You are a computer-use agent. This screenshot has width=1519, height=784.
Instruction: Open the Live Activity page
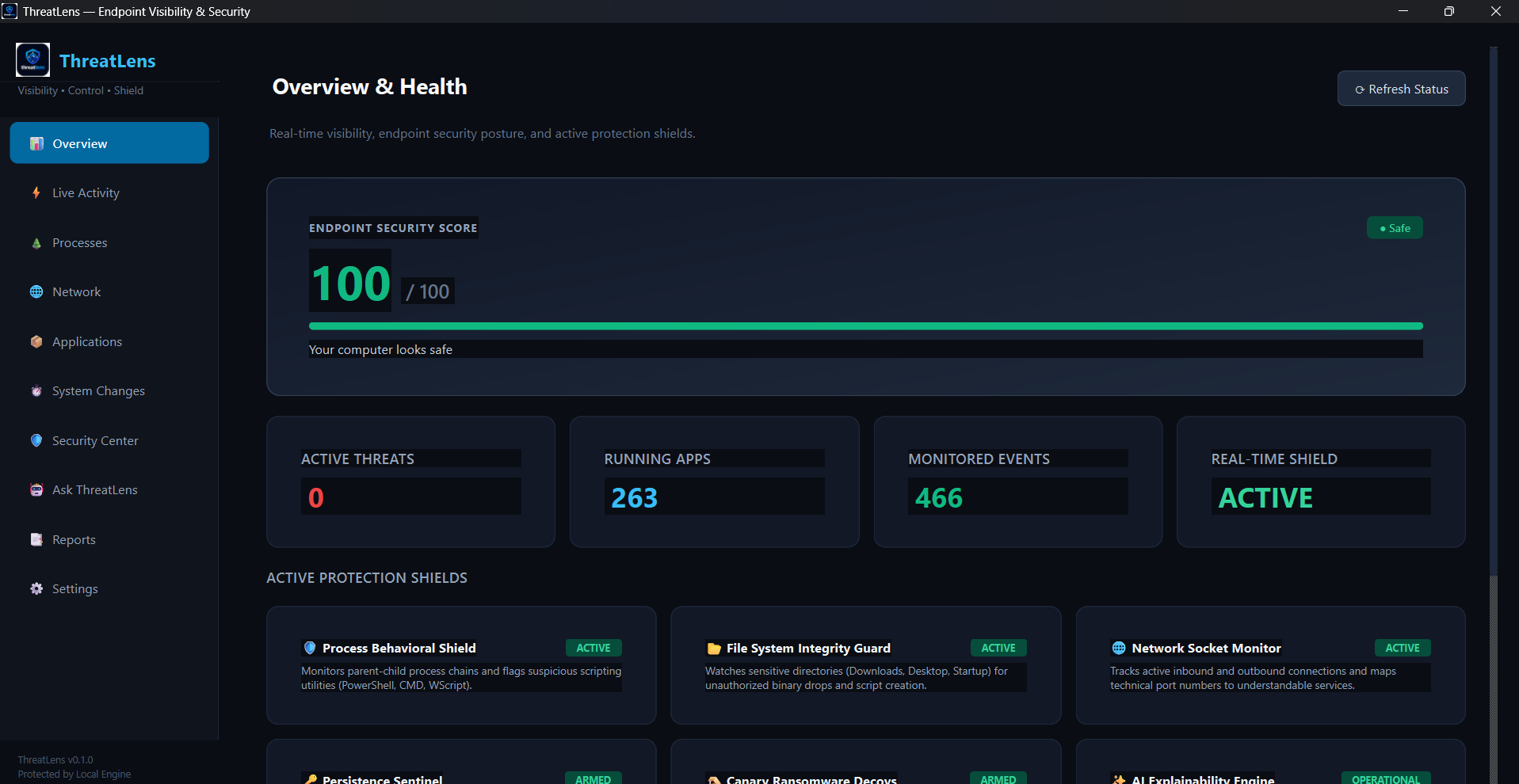click(x=109, y=192)
